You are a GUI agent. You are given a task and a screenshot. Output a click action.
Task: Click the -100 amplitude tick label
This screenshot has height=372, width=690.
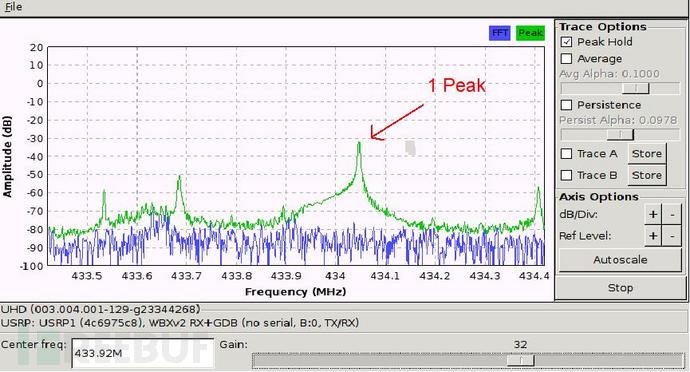point(31,266)
